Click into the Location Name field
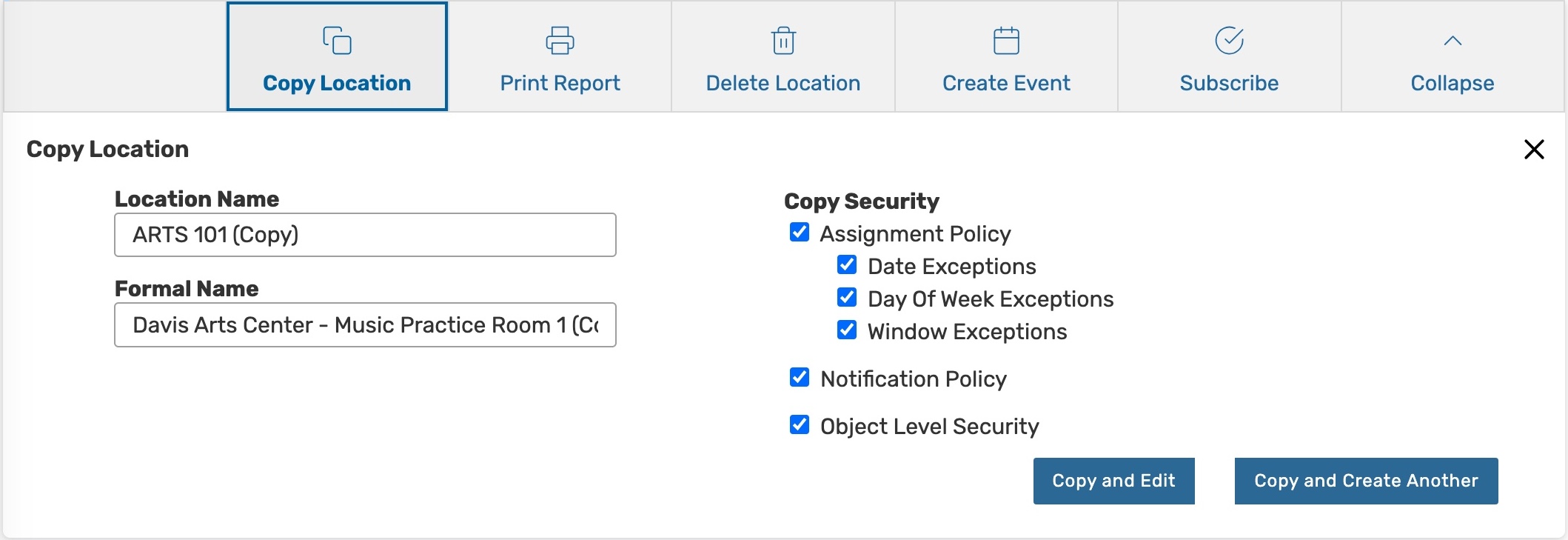 click(365, 235)
